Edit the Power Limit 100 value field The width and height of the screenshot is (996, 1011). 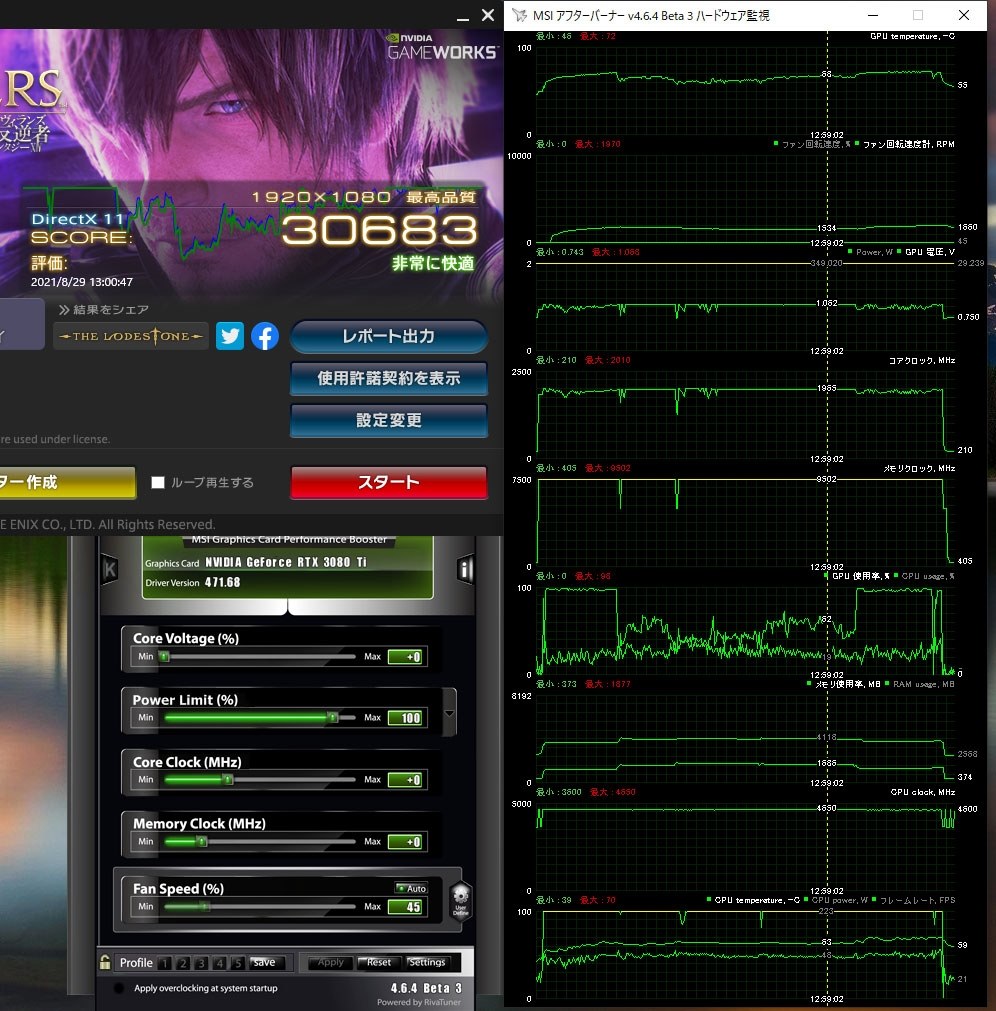click(405, 718)
